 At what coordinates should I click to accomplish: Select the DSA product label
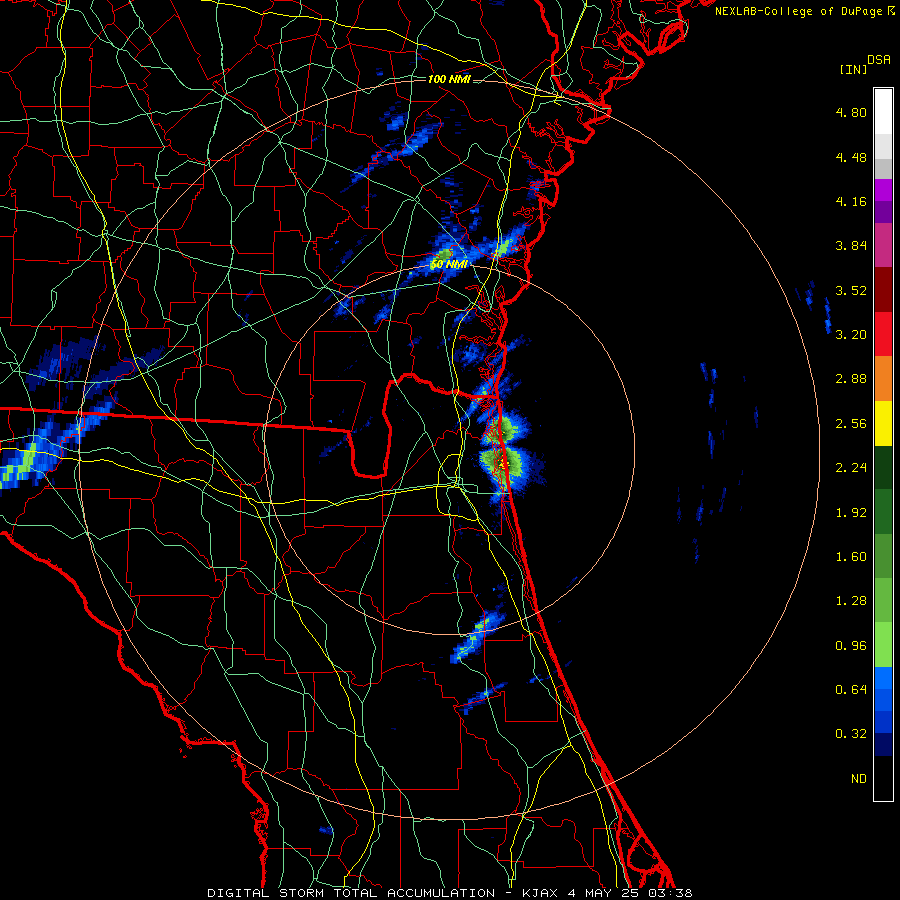pyautogui.click(x=879, y=60)
